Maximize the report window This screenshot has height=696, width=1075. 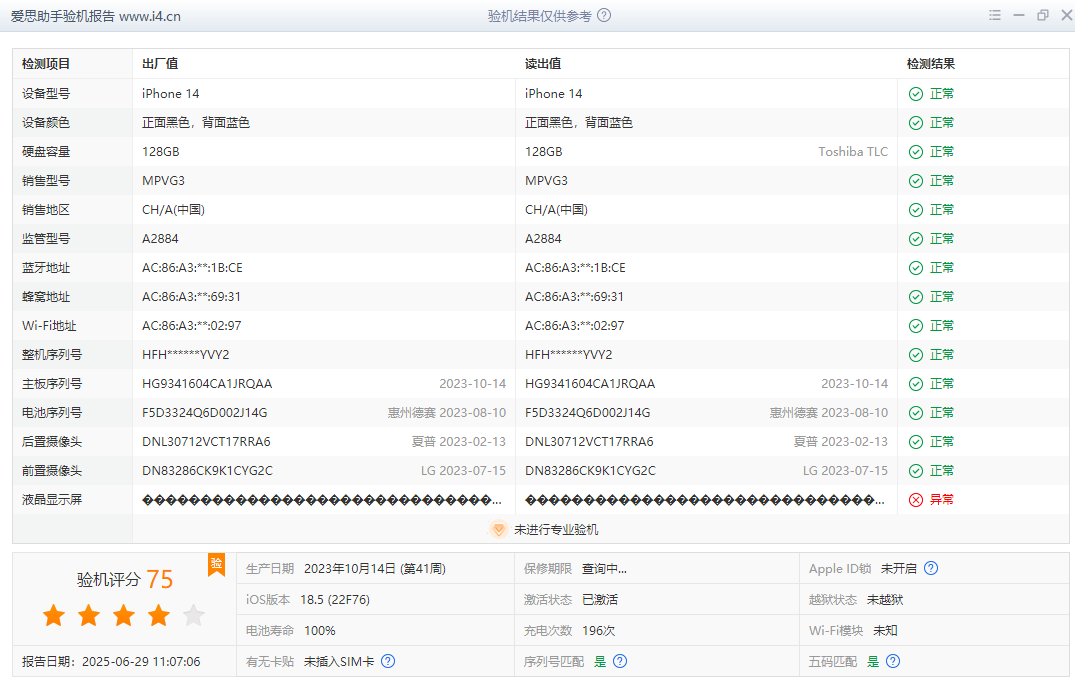tap(1043, 16)
